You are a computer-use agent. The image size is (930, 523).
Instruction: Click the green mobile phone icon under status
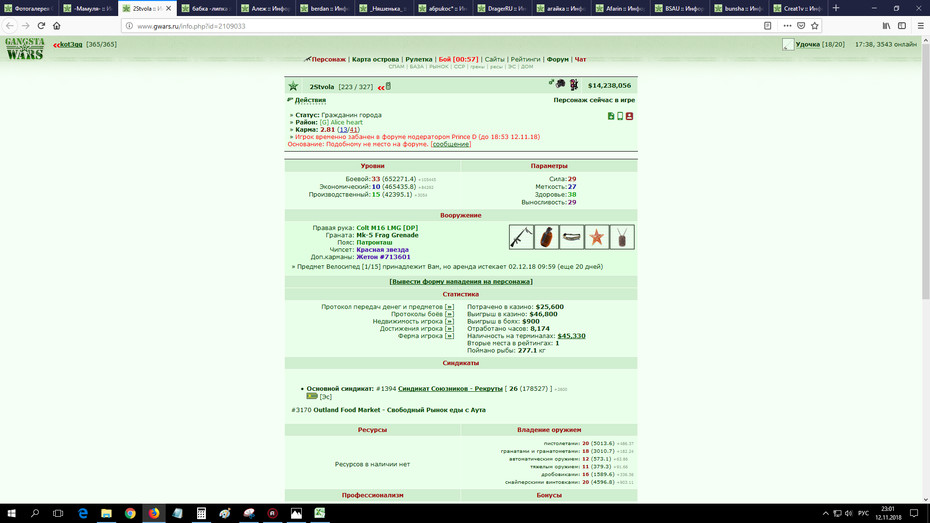(620, 116)
